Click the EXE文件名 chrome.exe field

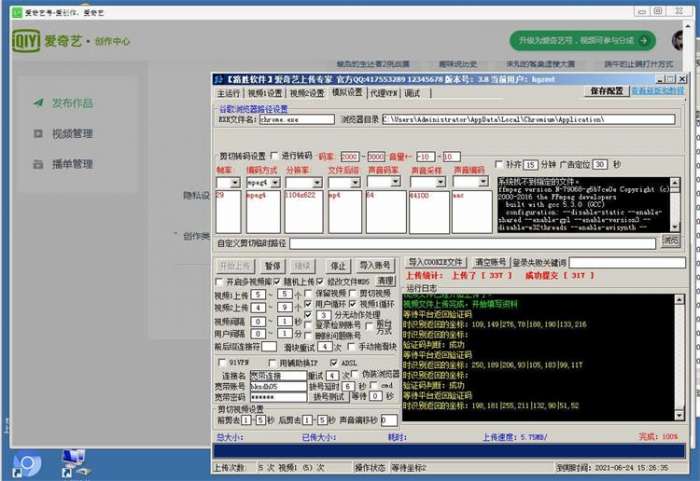tap(297, 119)
